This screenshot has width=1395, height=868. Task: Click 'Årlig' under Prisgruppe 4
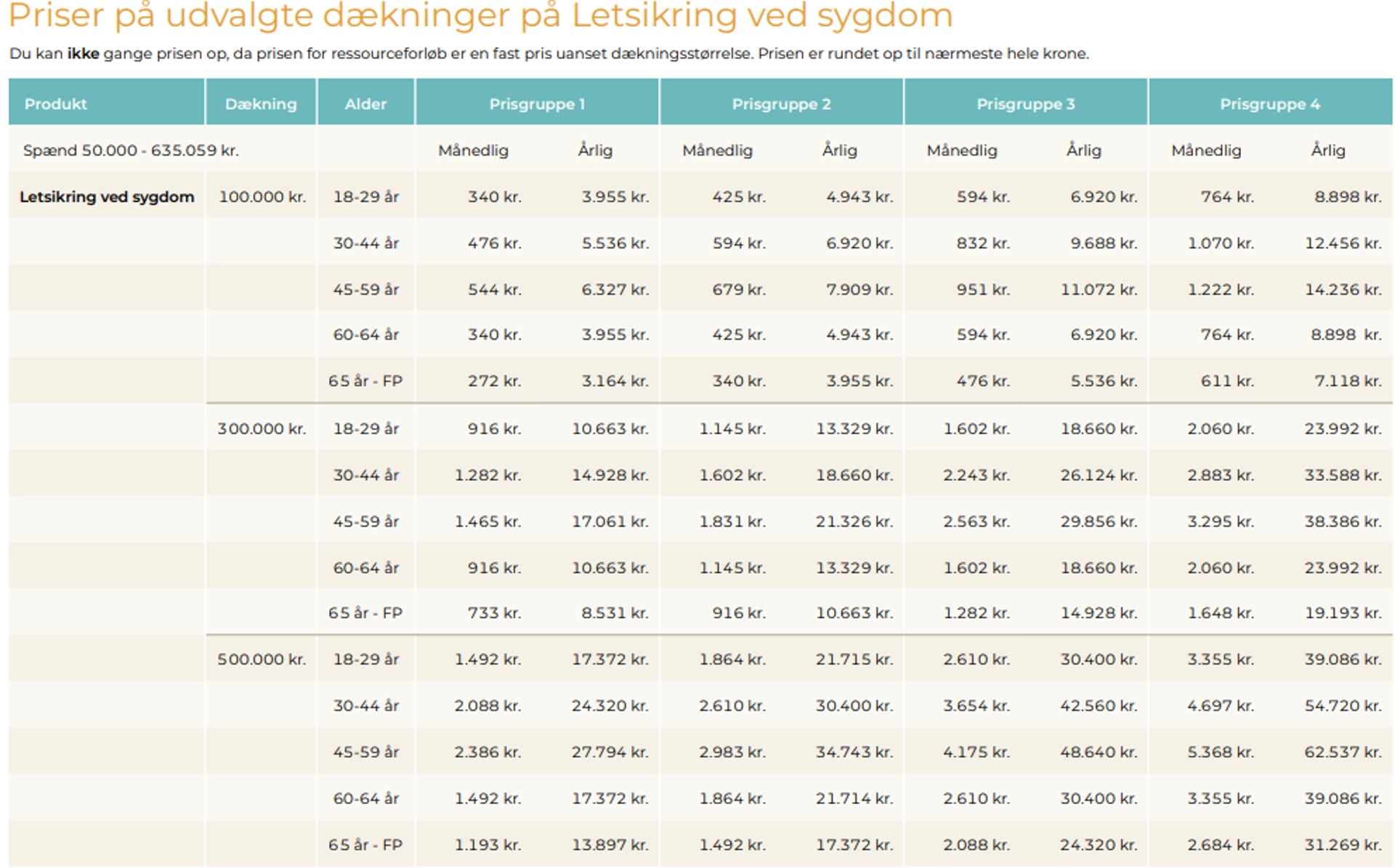pyautogui.click(x=1328, y=150)
